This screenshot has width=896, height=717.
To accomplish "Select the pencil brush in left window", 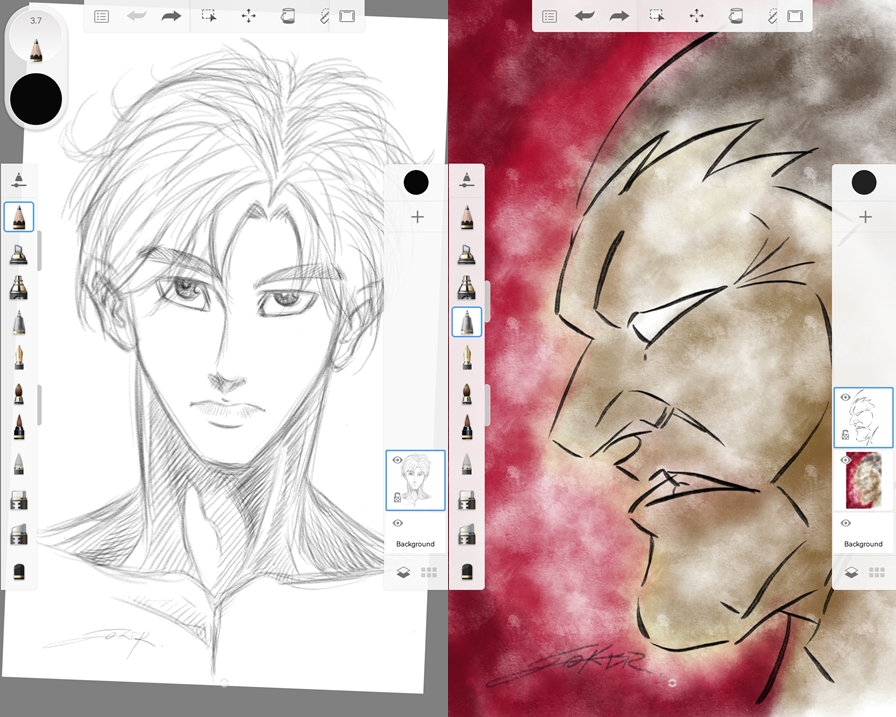I will 19,217.
